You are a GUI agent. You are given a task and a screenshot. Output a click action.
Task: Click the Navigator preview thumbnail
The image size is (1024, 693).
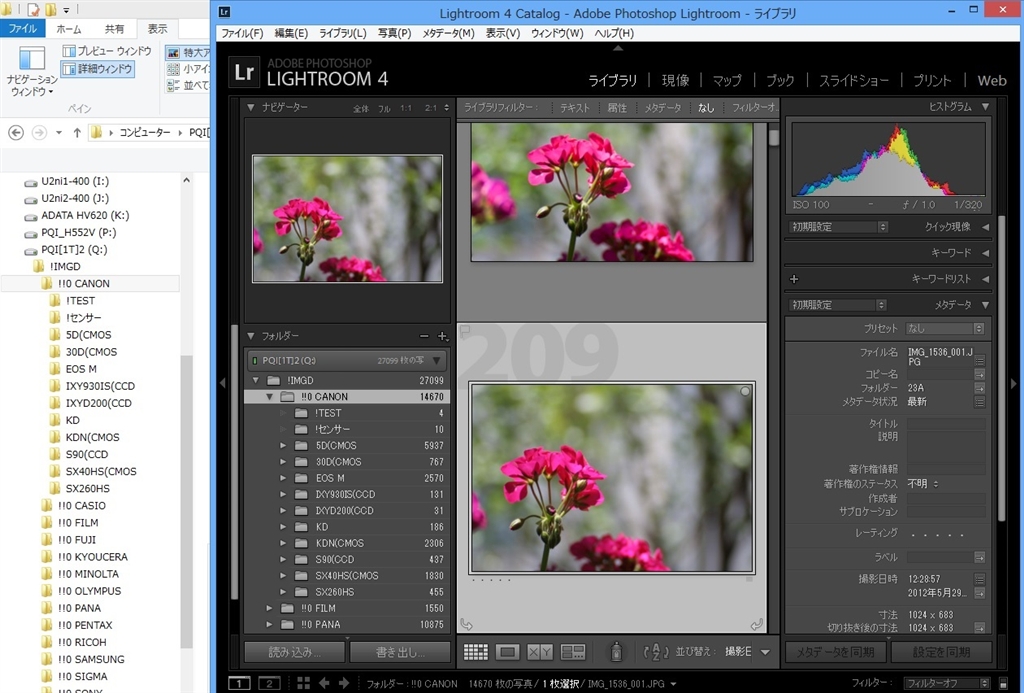click(347, 219)
